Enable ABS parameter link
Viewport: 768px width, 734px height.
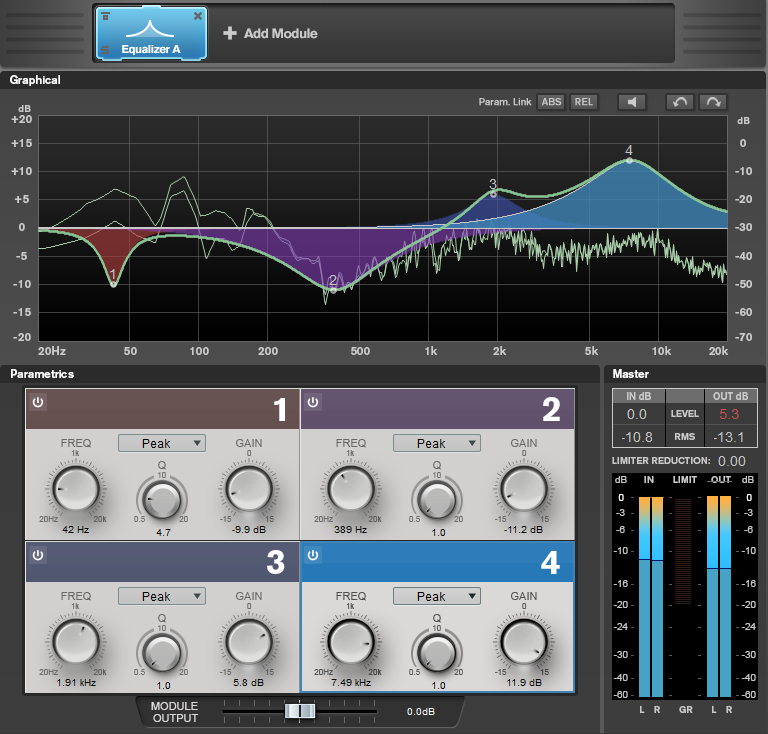551,102
